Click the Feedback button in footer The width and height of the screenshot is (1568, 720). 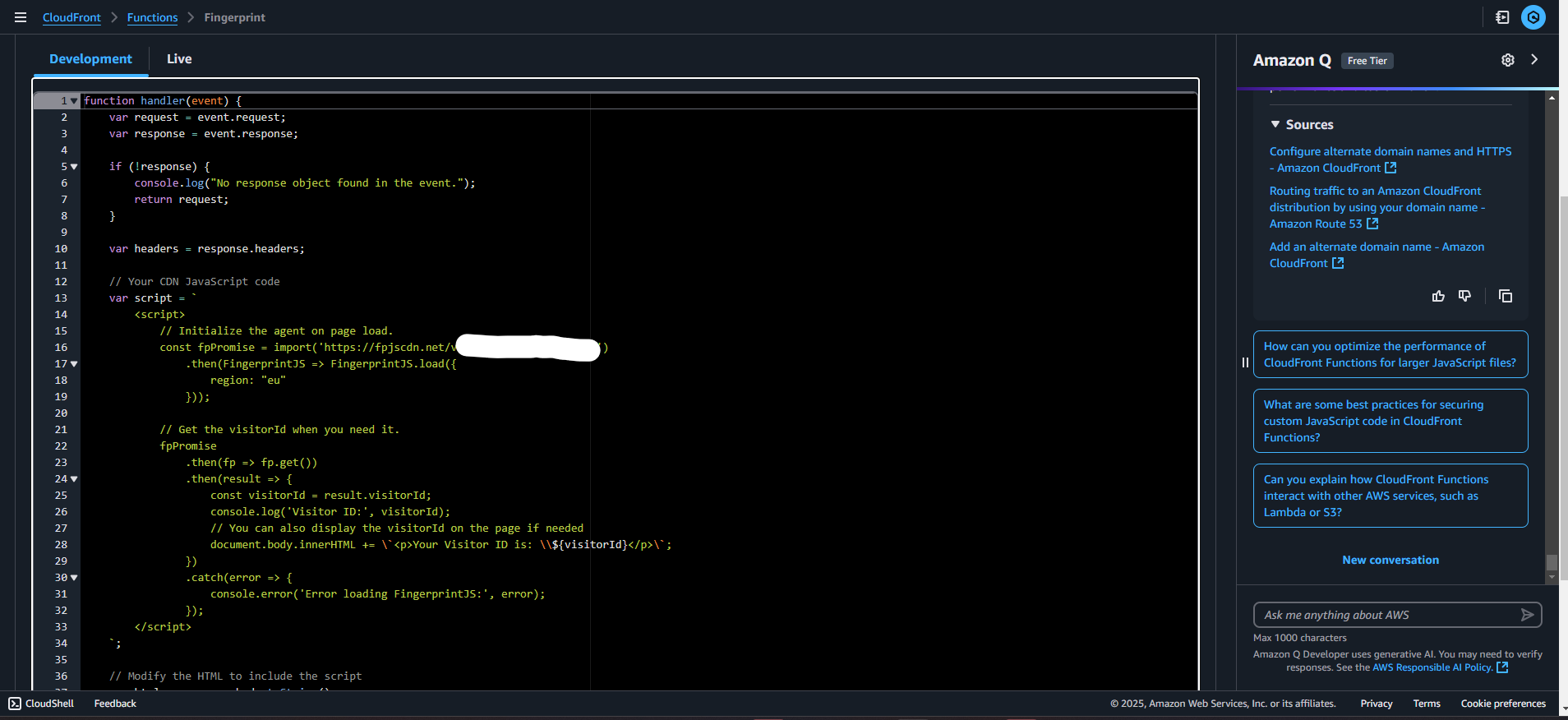point(115,704)
